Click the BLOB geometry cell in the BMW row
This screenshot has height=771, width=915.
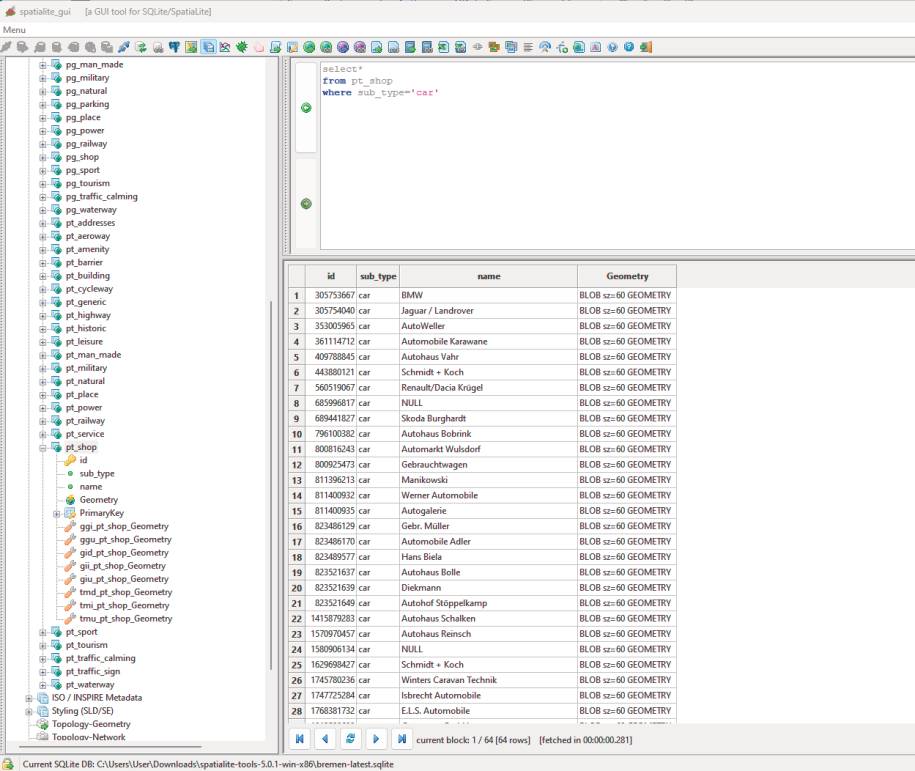pos(627,295)
